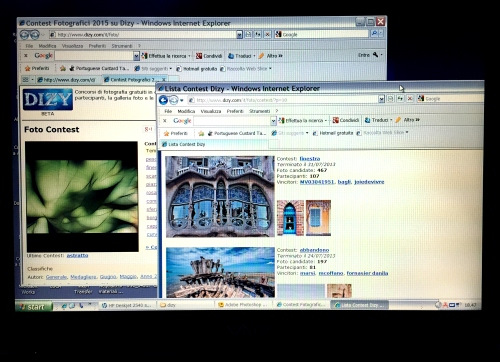
Task: Open the finestra contest link
Action: click(310, 159)
